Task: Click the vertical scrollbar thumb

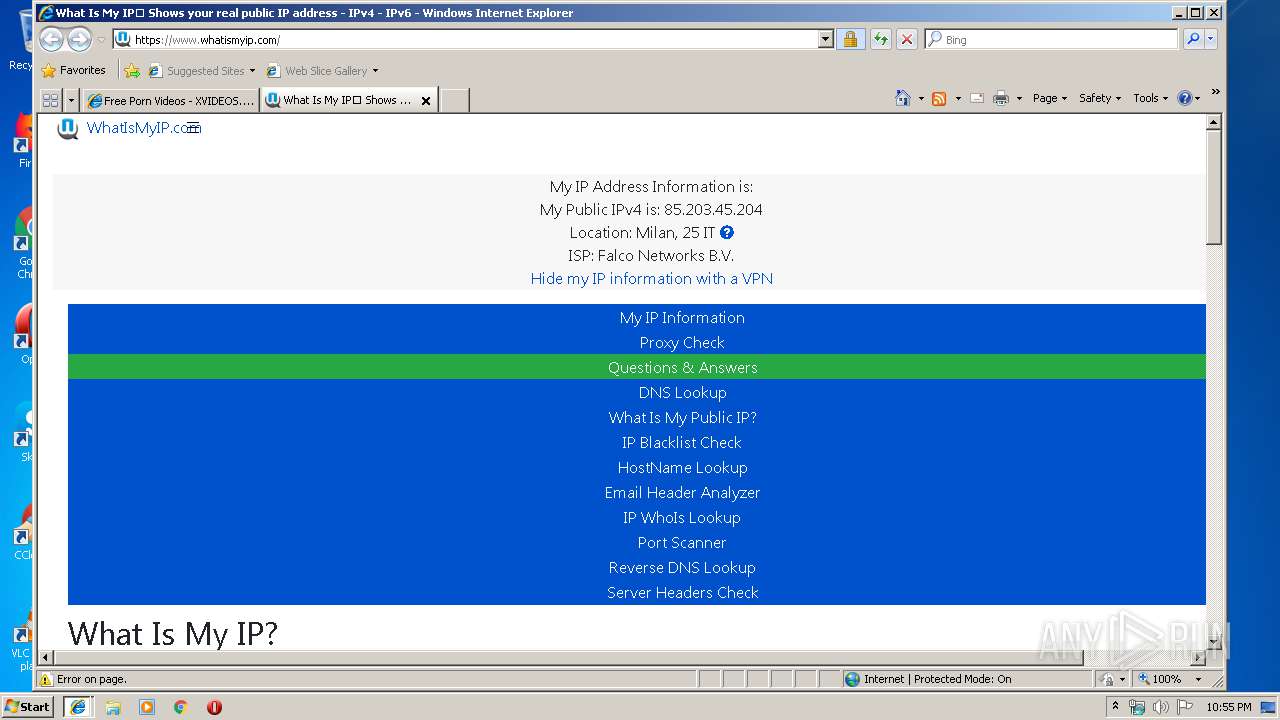Action: (x=1214, y=188)
